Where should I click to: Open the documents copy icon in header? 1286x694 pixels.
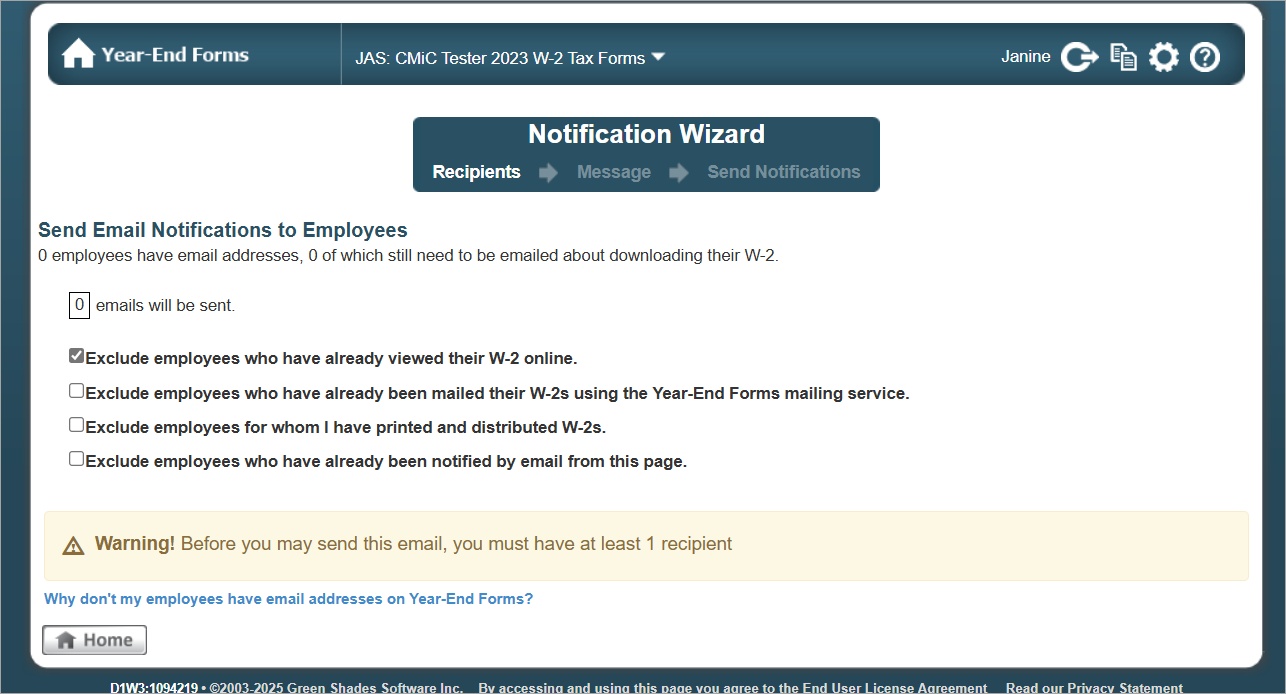point(1124,57)
